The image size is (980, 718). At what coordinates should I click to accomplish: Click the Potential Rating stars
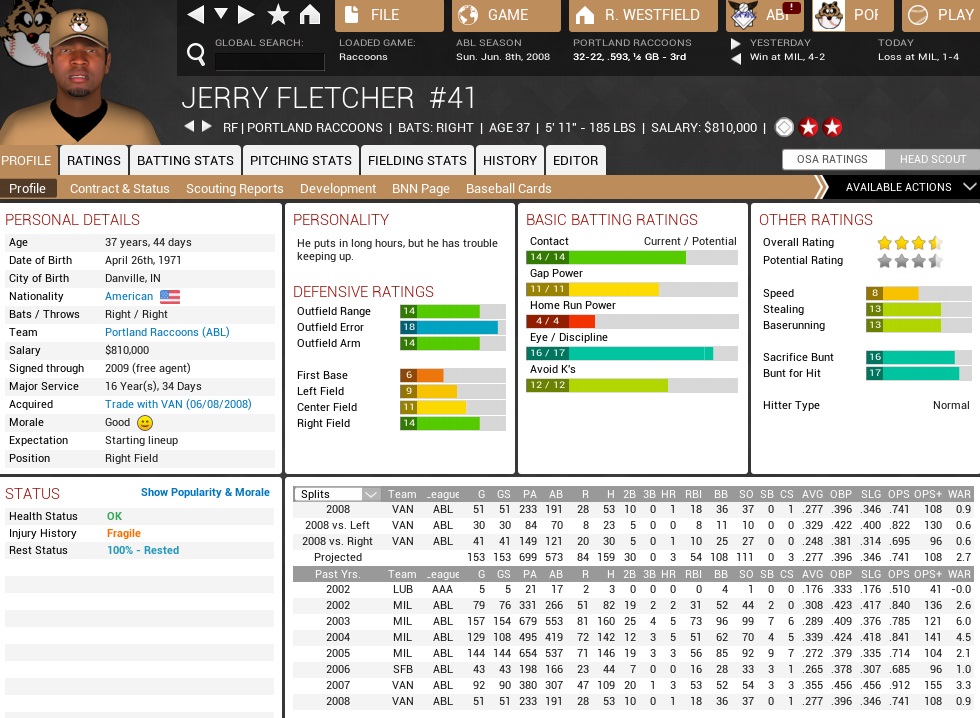909,261
